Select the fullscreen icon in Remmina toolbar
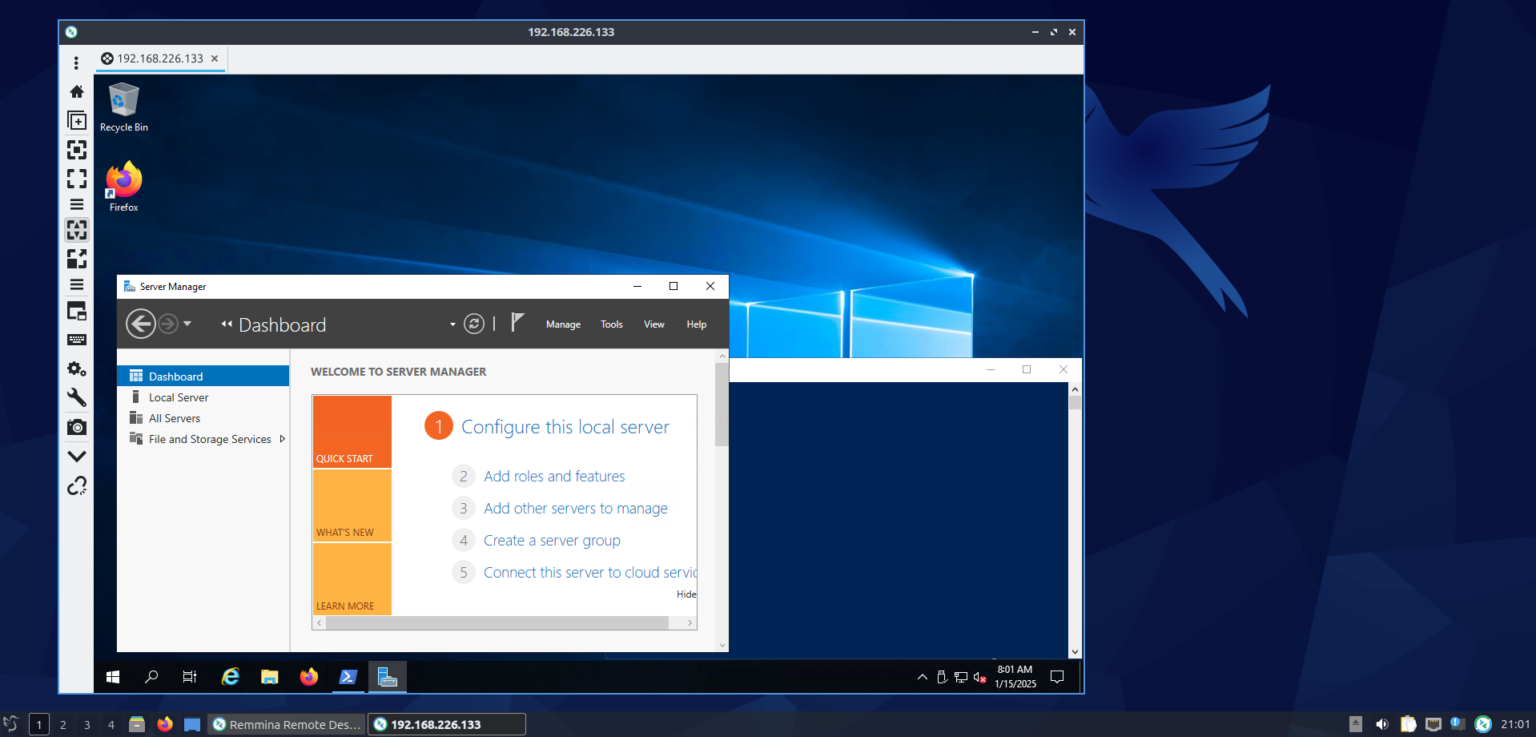Viewport: 1536px width, 737px height. click(77, 177)
